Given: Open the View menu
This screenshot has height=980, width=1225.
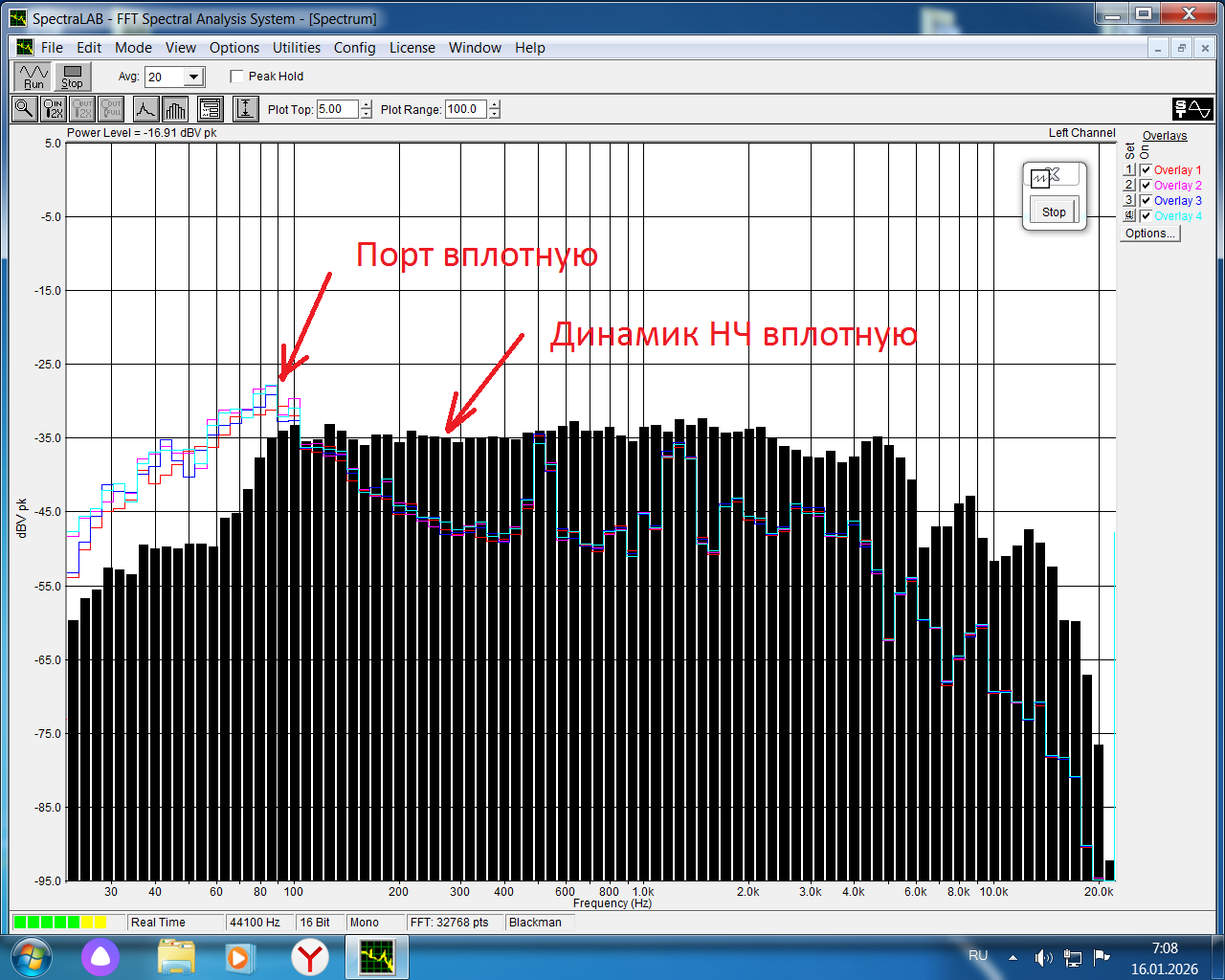Looking at the screenshot, I should 181,48.
